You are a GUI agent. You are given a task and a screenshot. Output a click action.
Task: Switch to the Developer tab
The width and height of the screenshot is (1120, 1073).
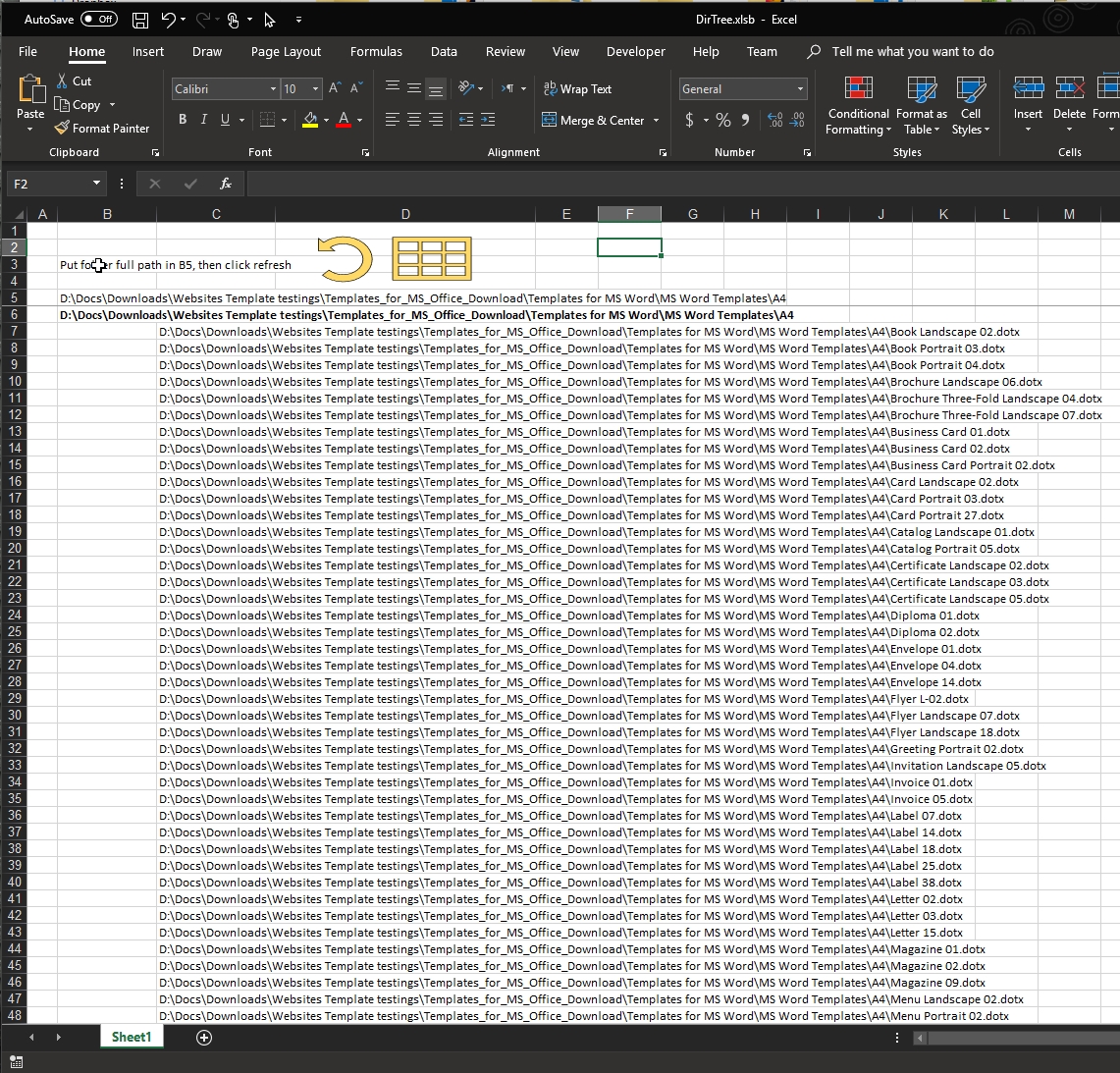(635, 52)
